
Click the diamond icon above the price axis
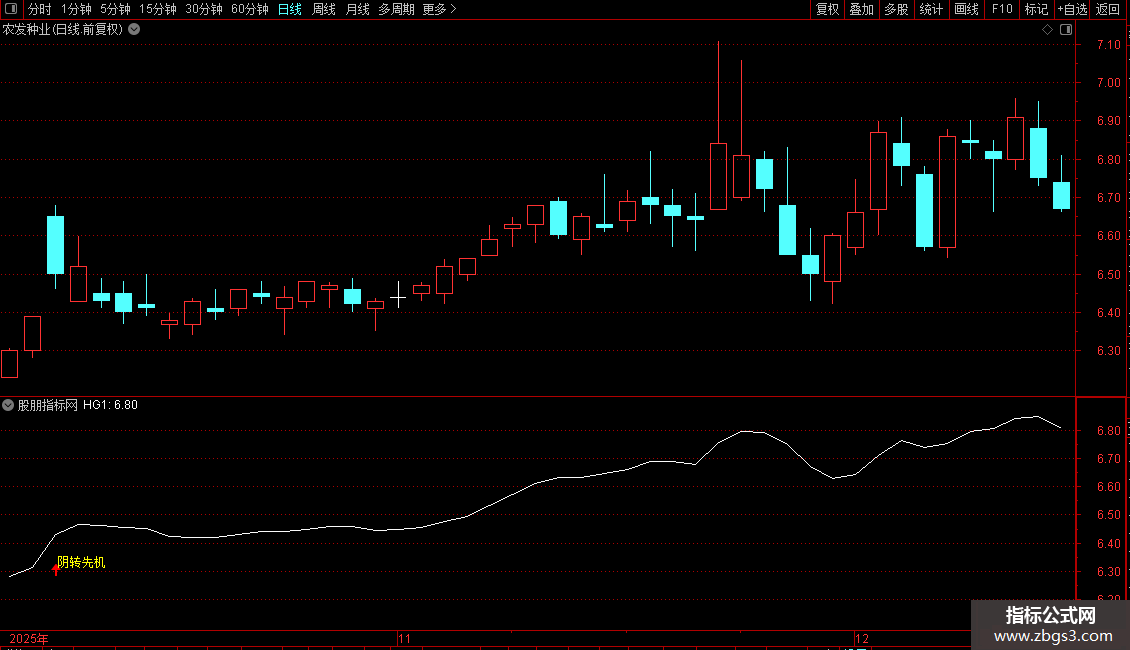pyautogui.click(x=1048, y=30)
